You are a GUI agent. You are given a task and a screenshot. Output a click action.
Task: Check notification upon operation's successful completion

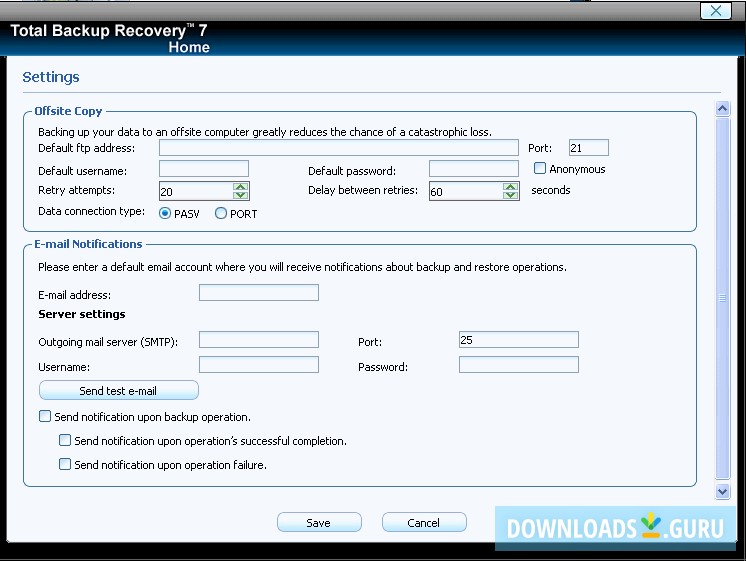pyautogui.click(x=65, y=440)
